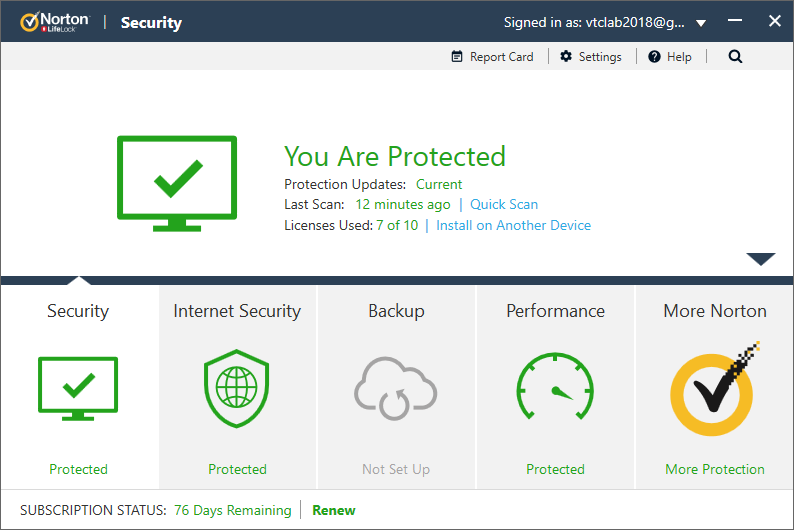Minimize the Norton Security window
The image size is (794, 530).
737,22
